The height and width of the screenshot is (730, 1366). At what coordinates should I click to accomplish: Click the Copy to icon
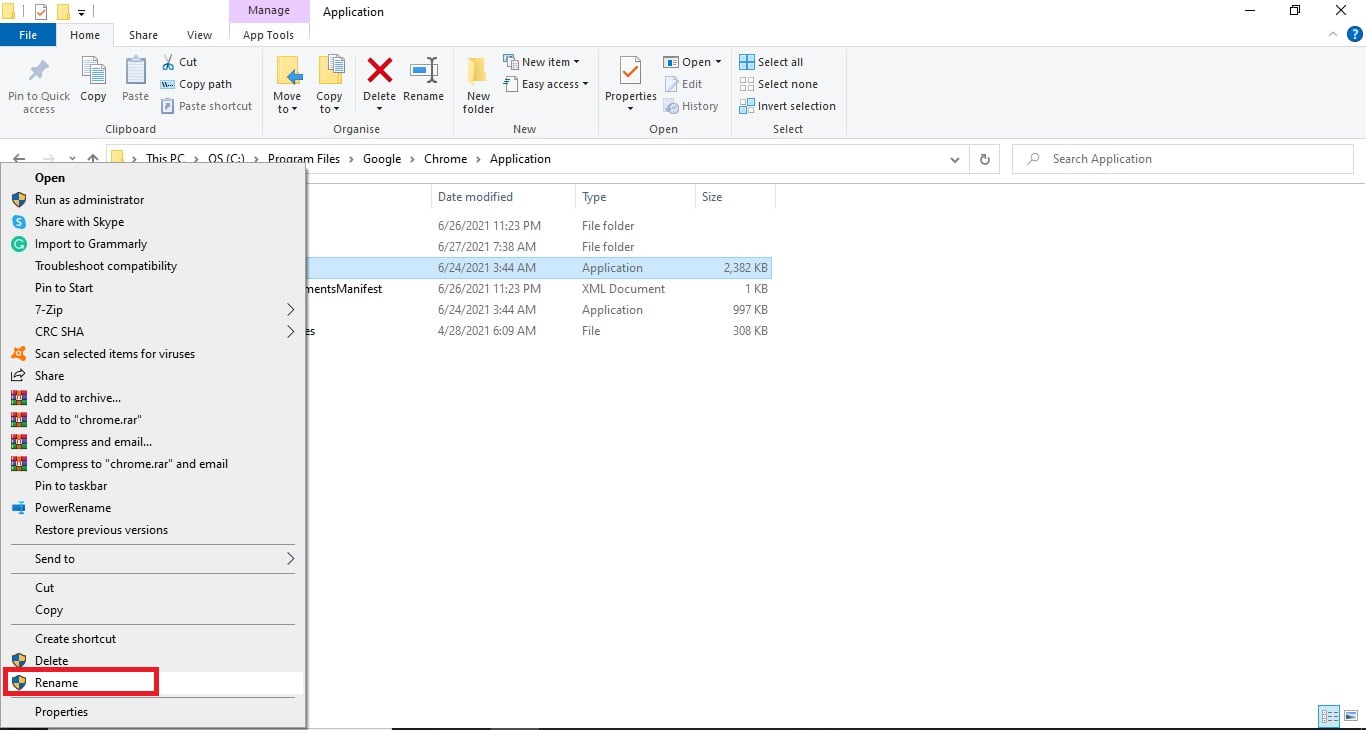[x=330, y=72]
